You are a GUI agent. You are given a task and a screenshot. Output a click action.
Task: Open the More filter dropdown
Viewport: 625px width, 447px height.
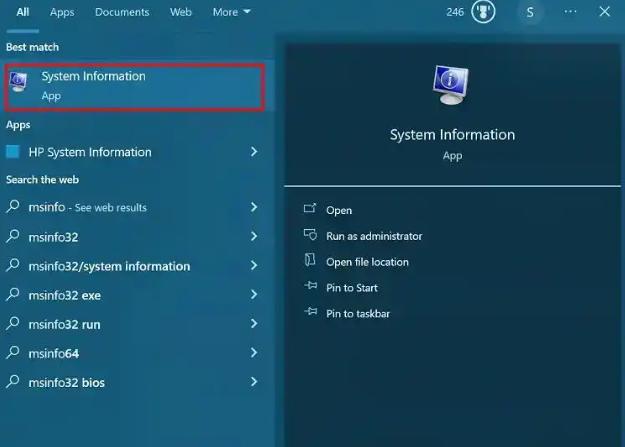(231, 12)
